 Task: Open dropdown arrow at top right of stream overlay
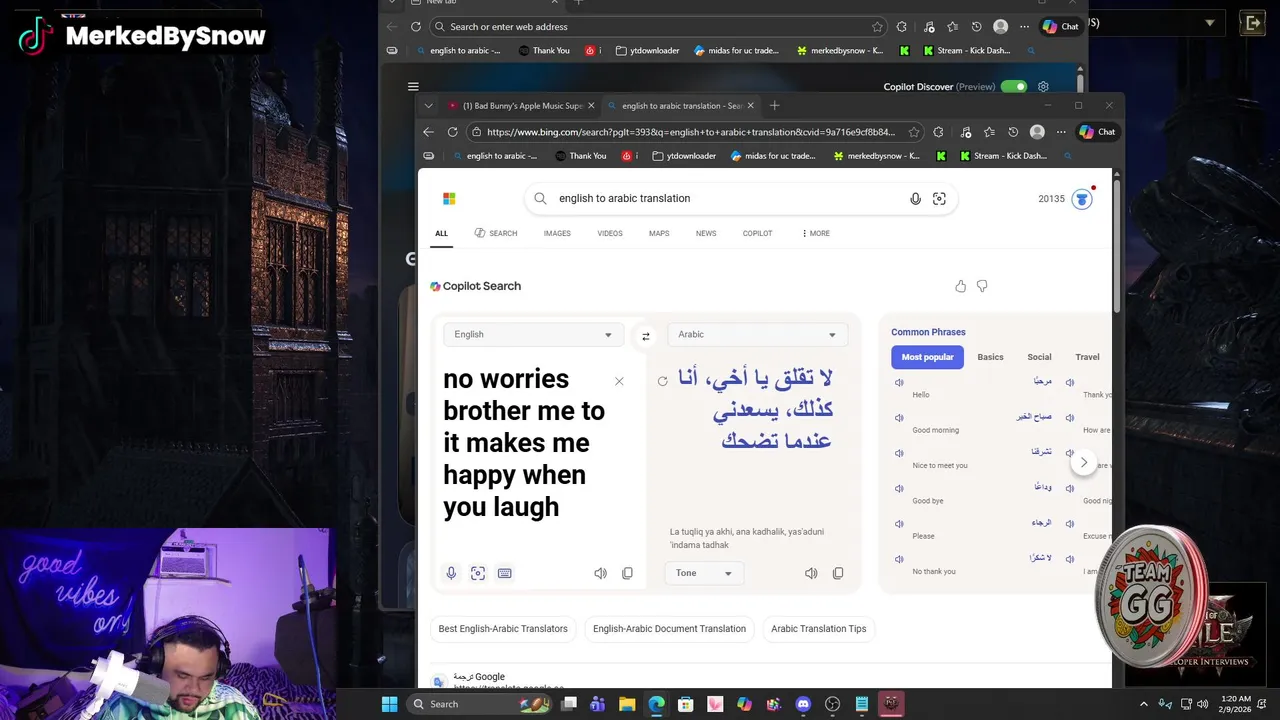[1210, 22]
